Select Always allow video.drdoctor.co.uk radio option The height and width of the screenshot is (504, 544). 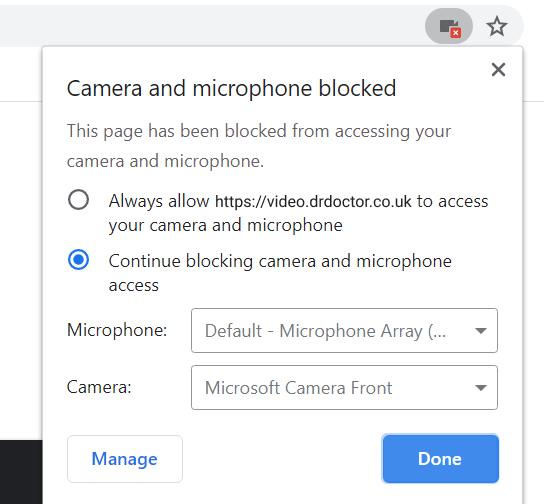click(78, 200)
